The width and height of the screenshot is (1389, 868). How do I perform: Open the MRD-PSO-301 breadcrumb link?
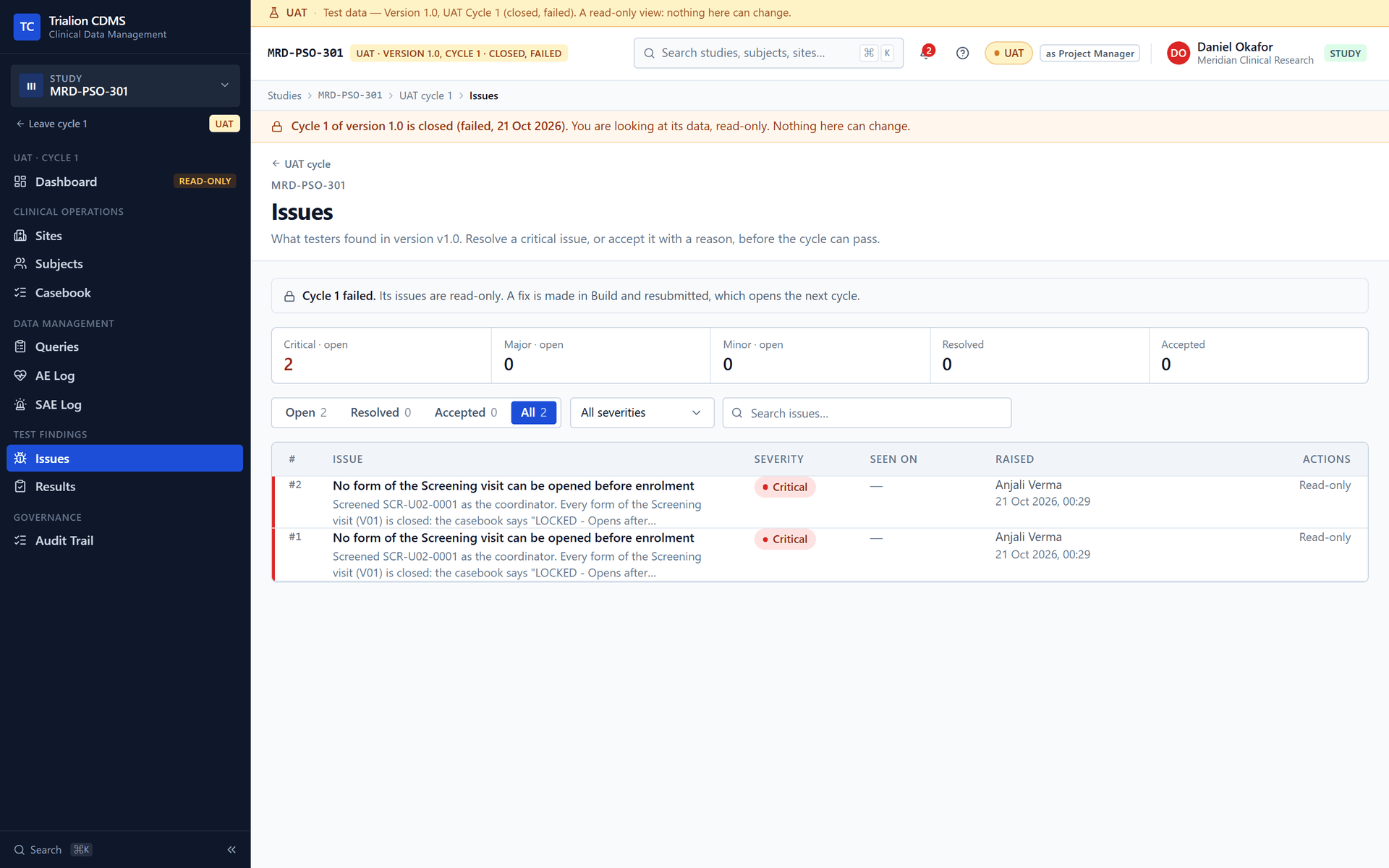click(350, 95)
